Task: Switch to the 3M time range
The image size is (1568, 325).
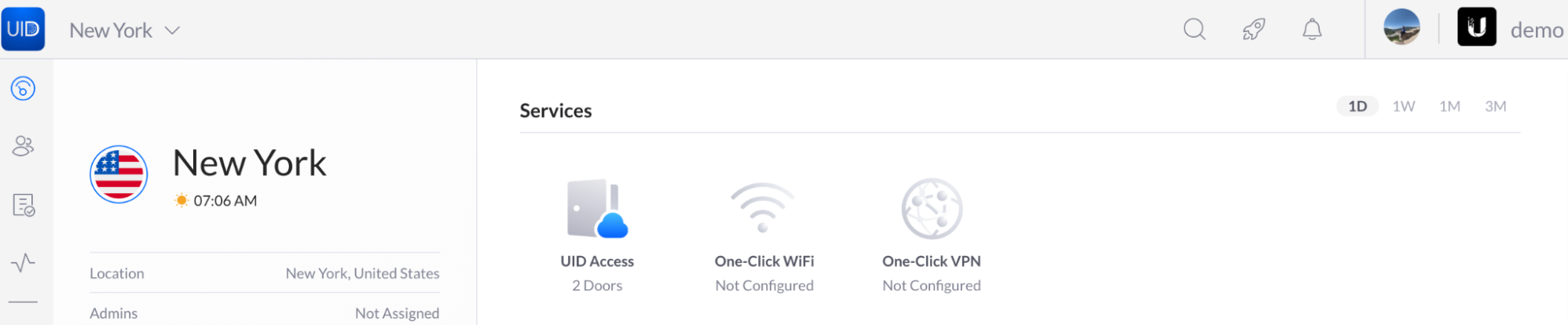Action: pos(1495,106)
